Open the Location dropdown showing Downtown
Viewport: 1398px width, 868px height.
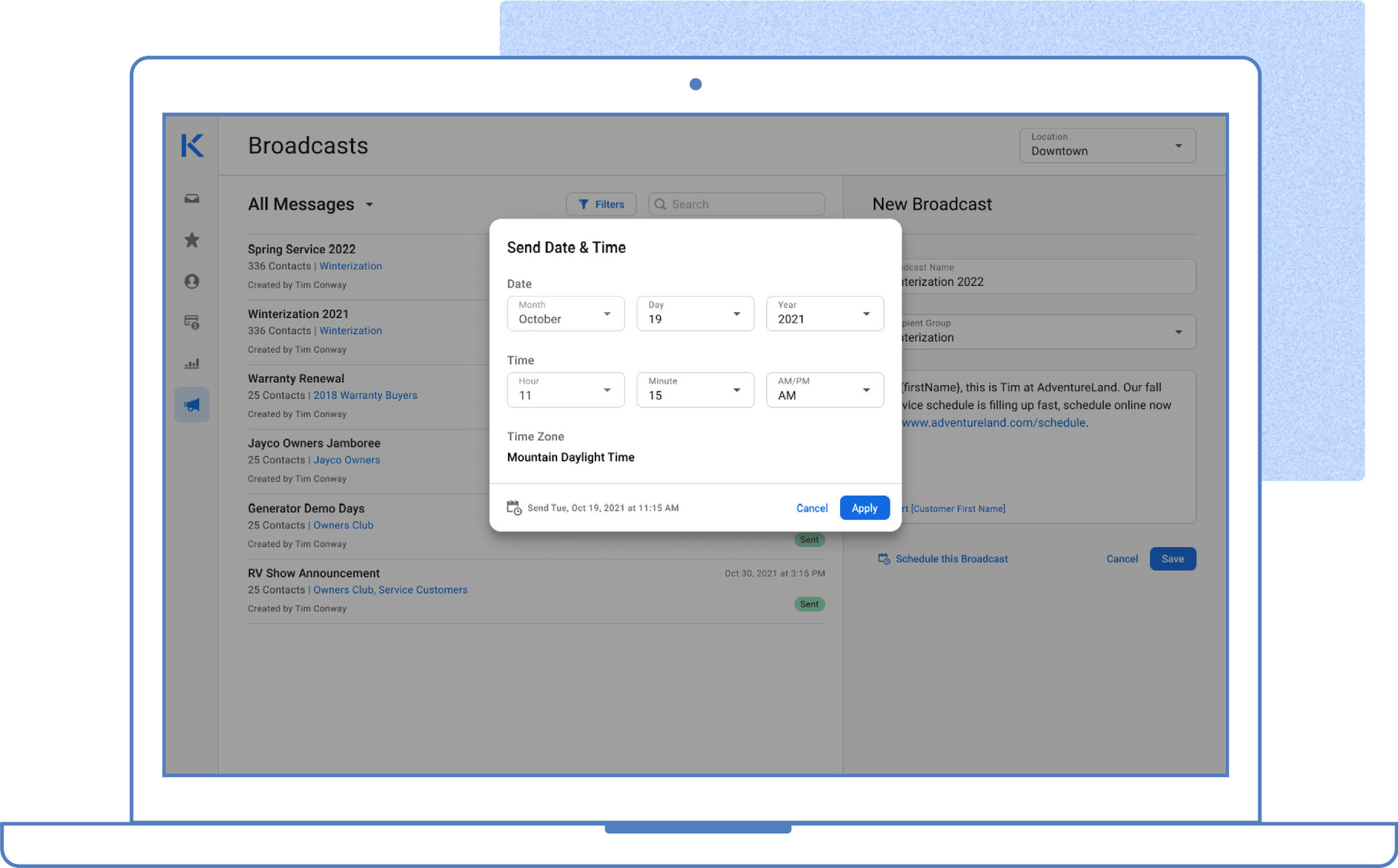point(1107,145)
